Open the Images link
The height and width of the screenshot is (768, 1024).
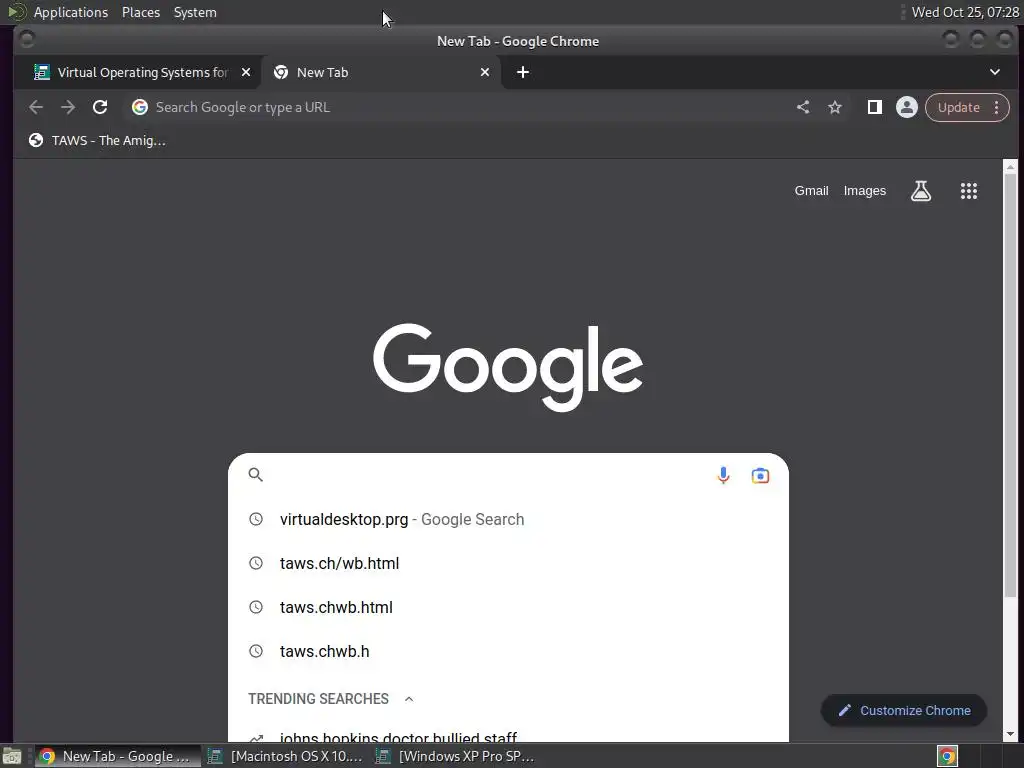point(865,191)
